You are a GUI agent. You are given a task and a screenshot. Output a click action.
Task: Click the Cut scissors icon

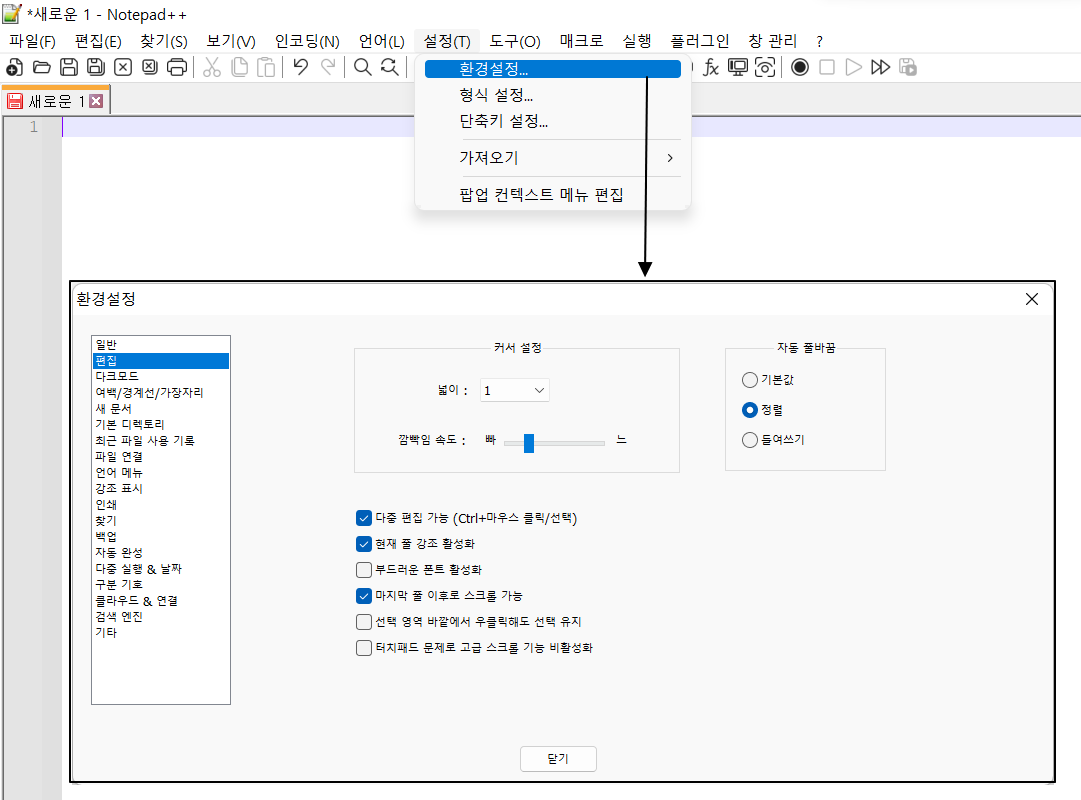point(212,67)
